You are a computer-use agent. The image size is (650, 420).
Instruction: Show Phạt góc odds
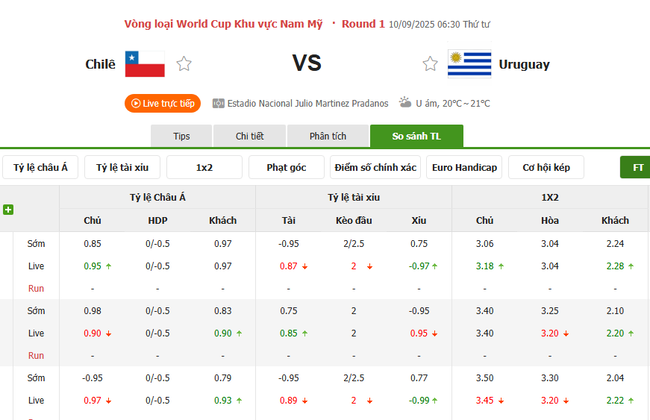(286, 167)
